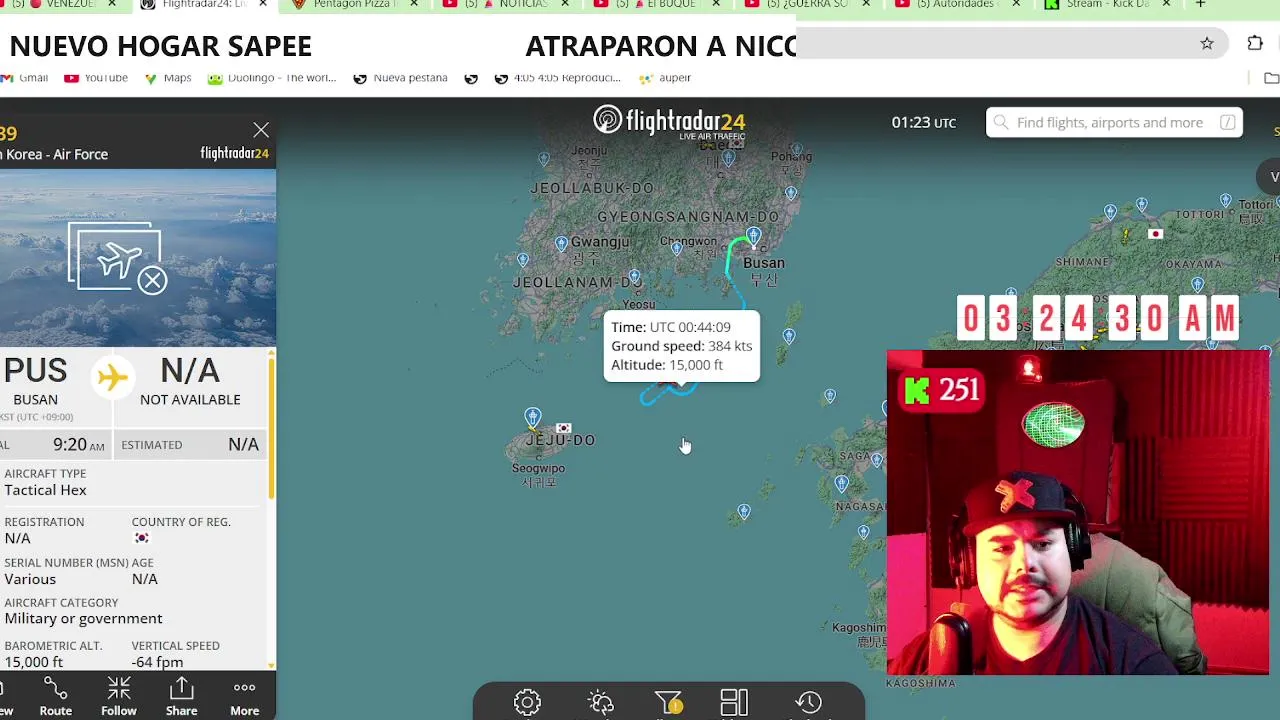Click the '-64 fpm' vertical speed value
Image resolution: width=1280 pixels, height=720 pixels.
pos(157,662)
